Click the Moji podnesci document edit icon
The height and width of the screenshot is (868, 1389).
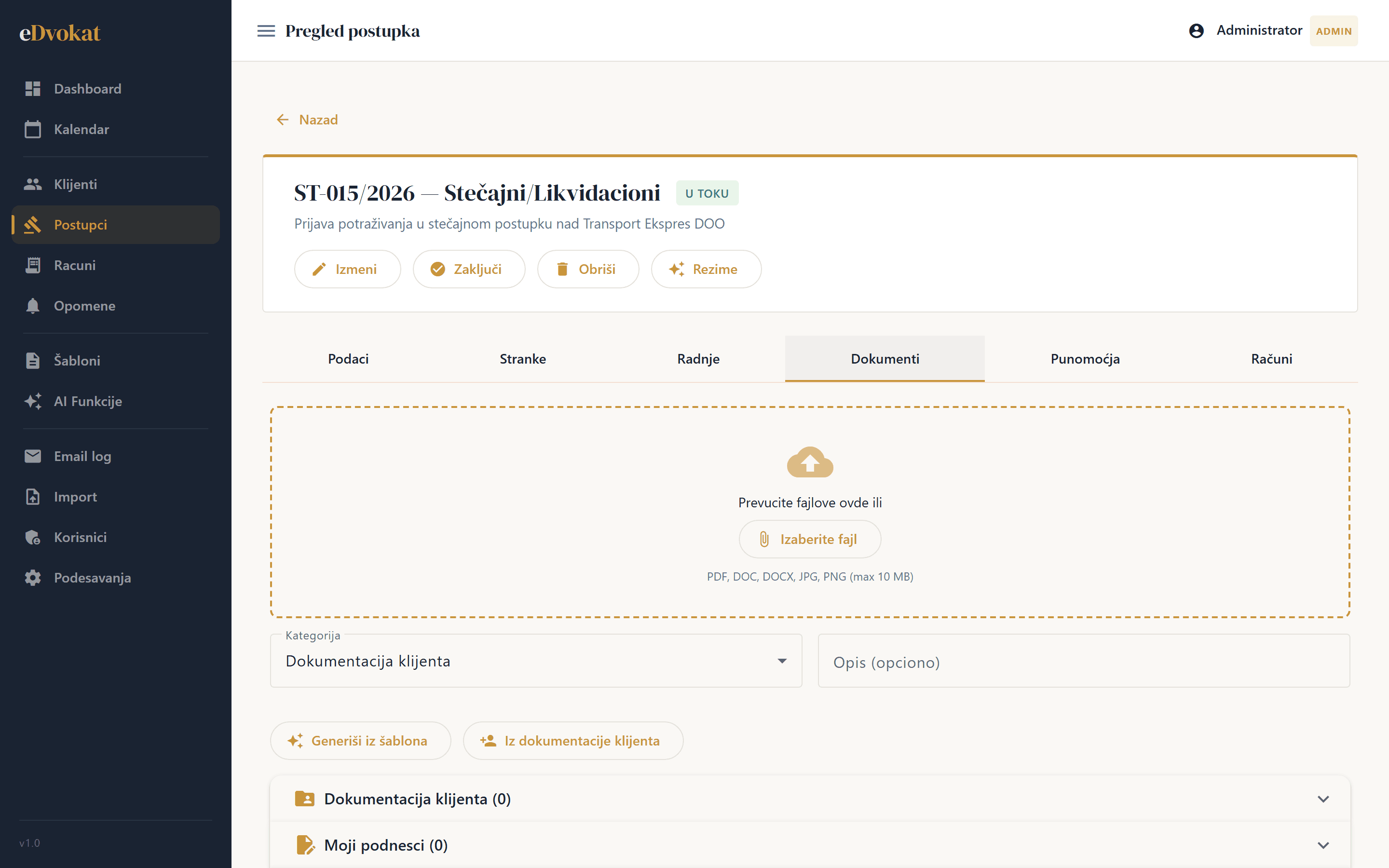(x=305, y=845)
